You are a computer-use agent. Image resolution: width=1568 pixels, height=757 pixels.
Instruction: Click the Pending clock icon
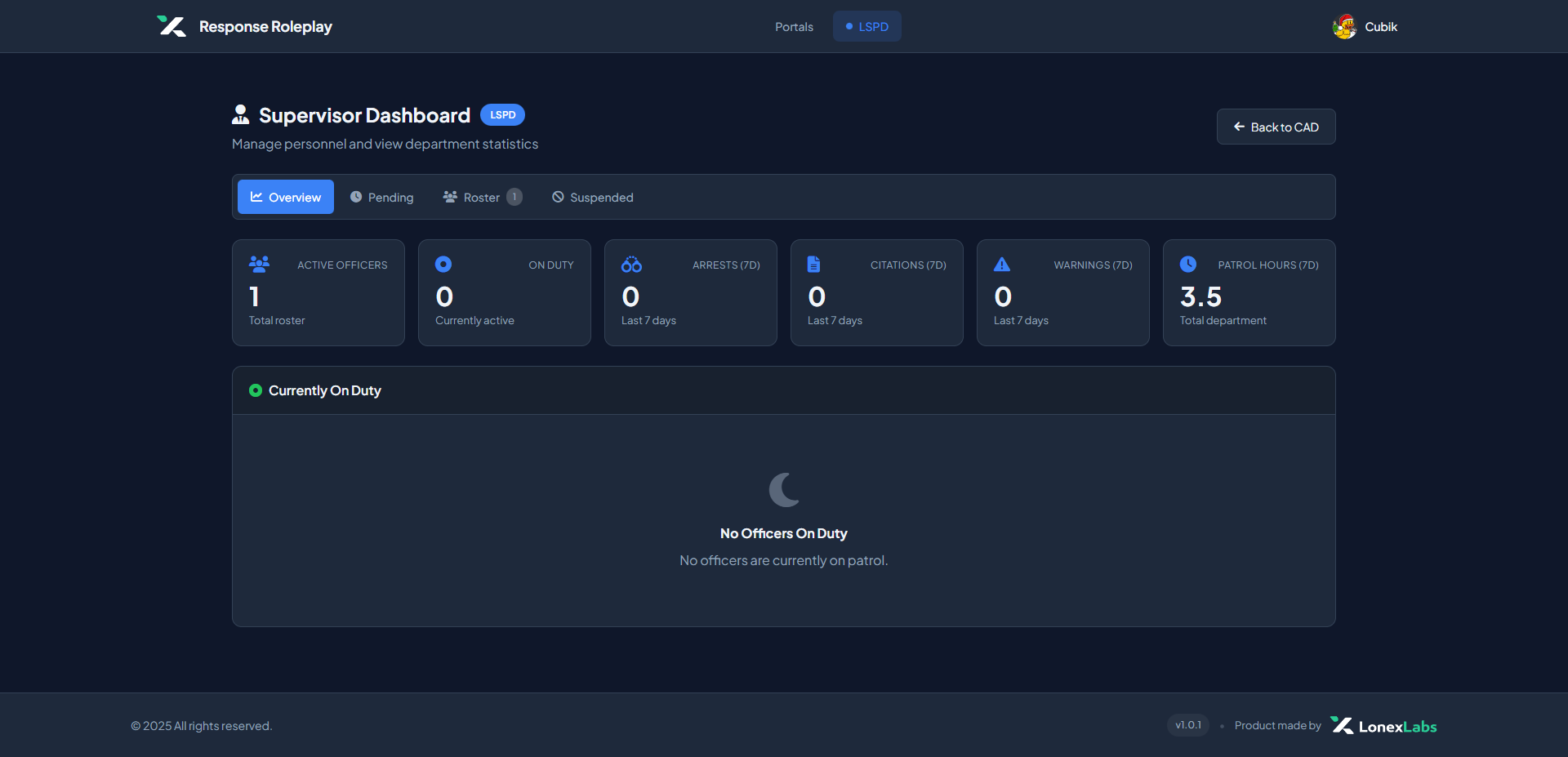[356, 197]
